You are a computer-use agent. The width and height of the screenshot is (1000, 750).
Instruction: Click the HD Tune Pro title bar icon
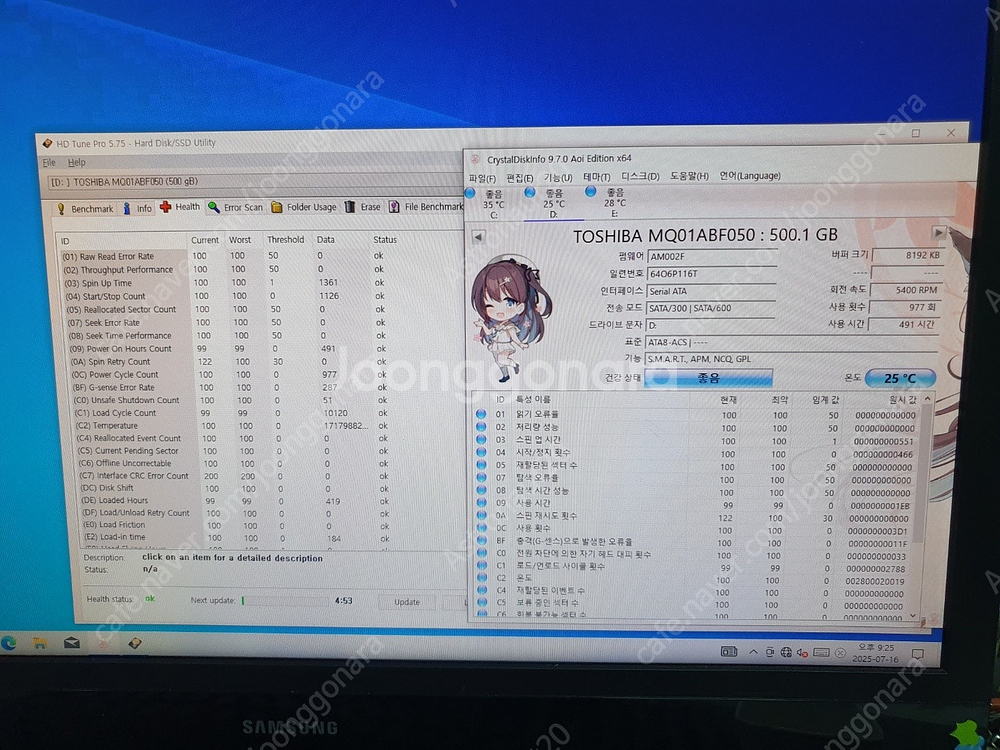[47, 143]
